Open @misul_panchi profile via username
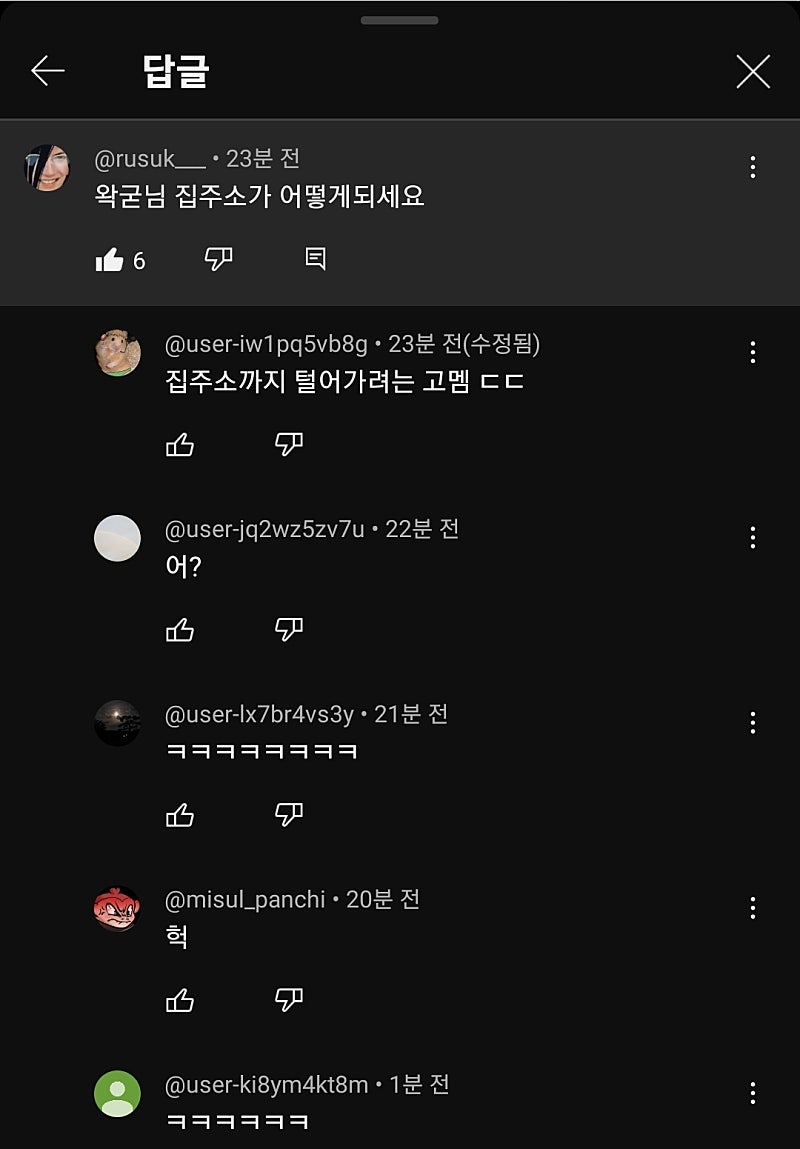The width and height of the screenshot is (800, 1149). tap(245, 900)
